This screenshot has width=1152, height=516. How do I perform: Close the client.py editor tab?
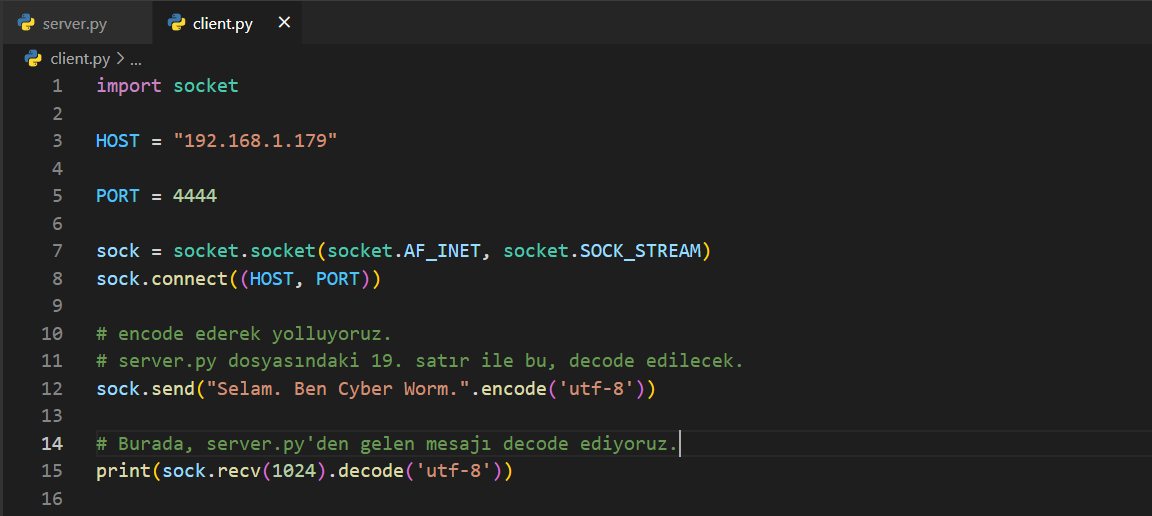click(x=284, y=22)
